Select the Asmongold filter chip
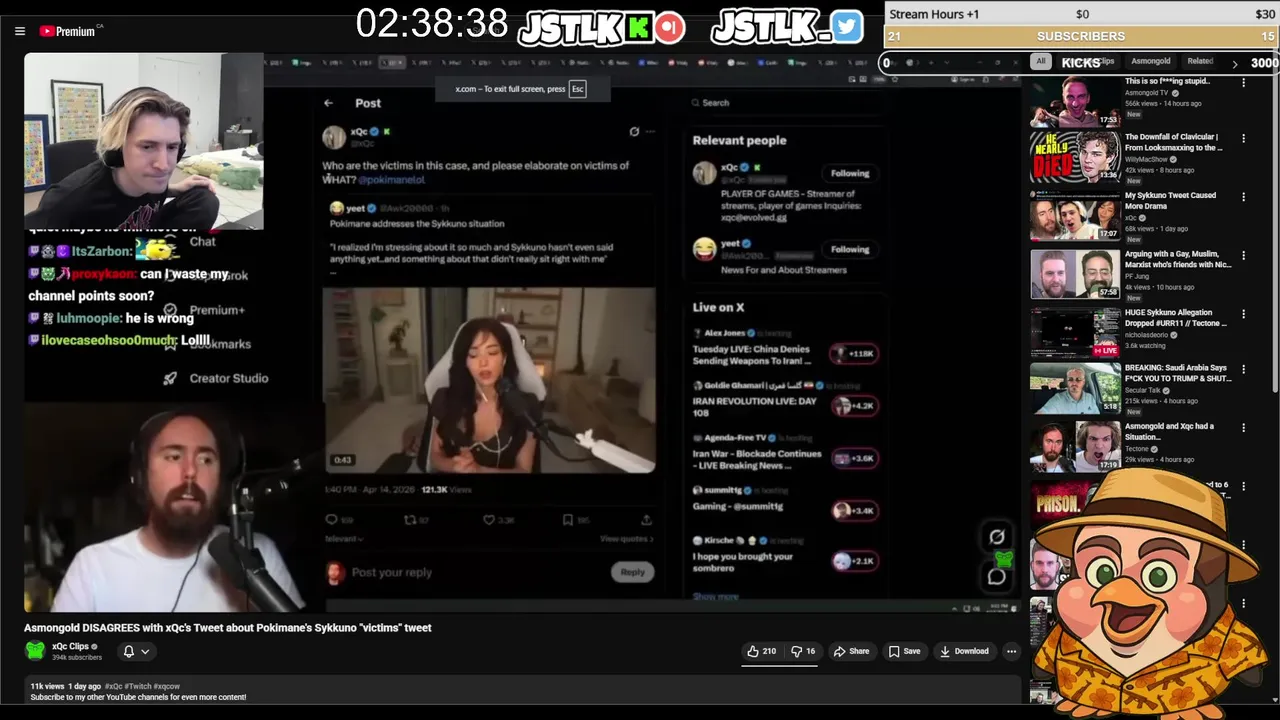Screen dimensions: 1280x720 (x=1150, y=61)
